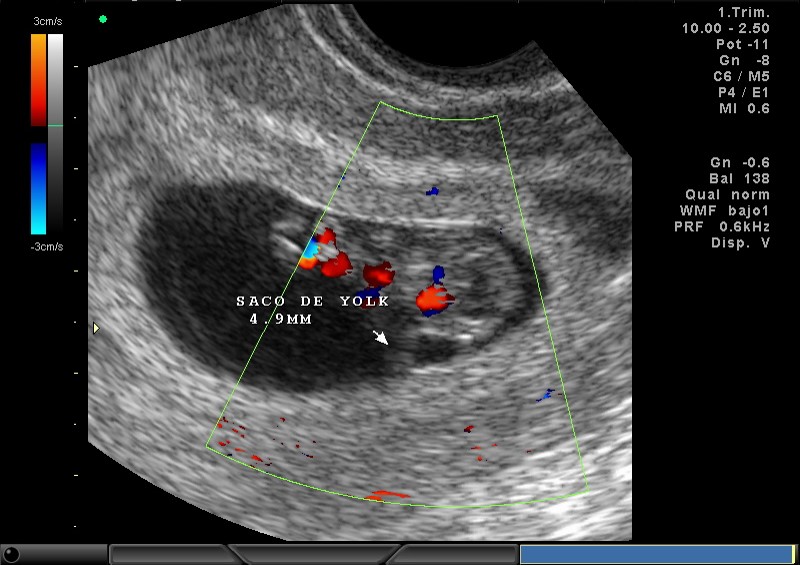The image size is (800, 565).
Task: Select the white arrow annotation pointer
Action: pos(381,338)
